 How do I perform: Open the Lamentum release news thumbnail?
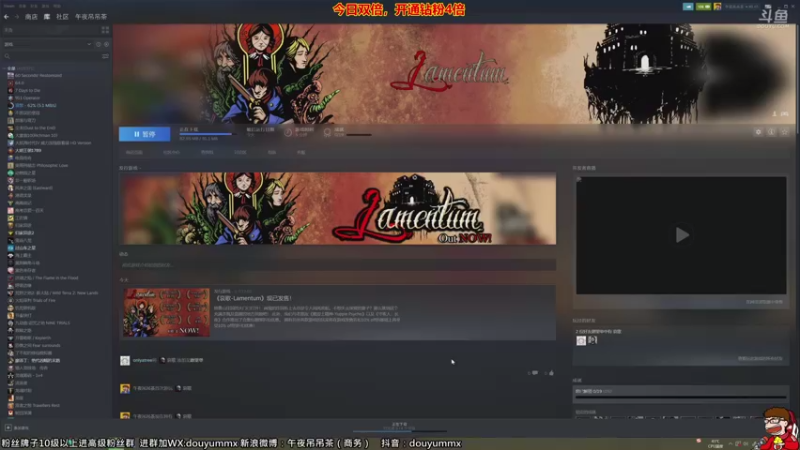pyautogui.click(x=166, y=313)
